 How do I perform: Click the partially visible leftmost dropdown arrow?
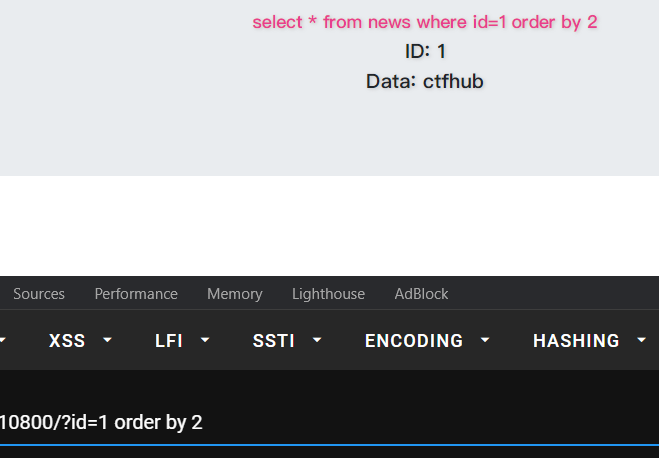2,340
